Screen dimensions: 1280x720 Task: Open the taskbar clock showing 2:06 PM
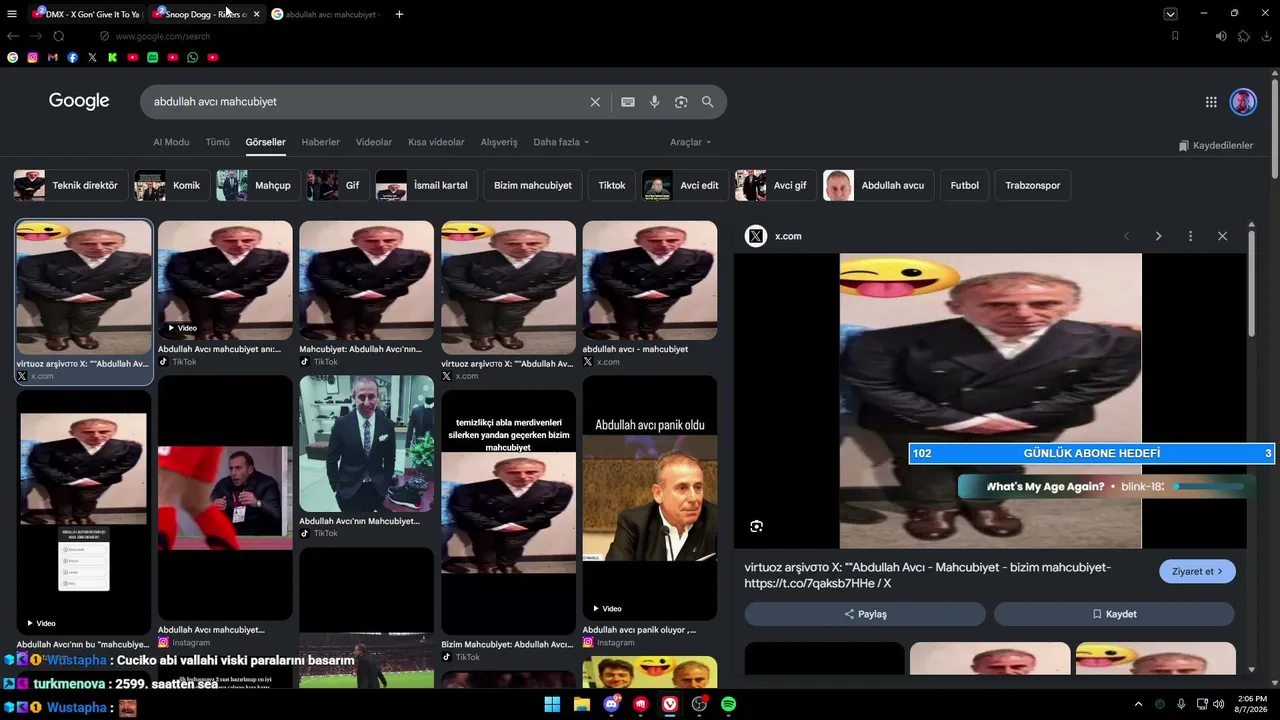click(x=1252, y=704)
